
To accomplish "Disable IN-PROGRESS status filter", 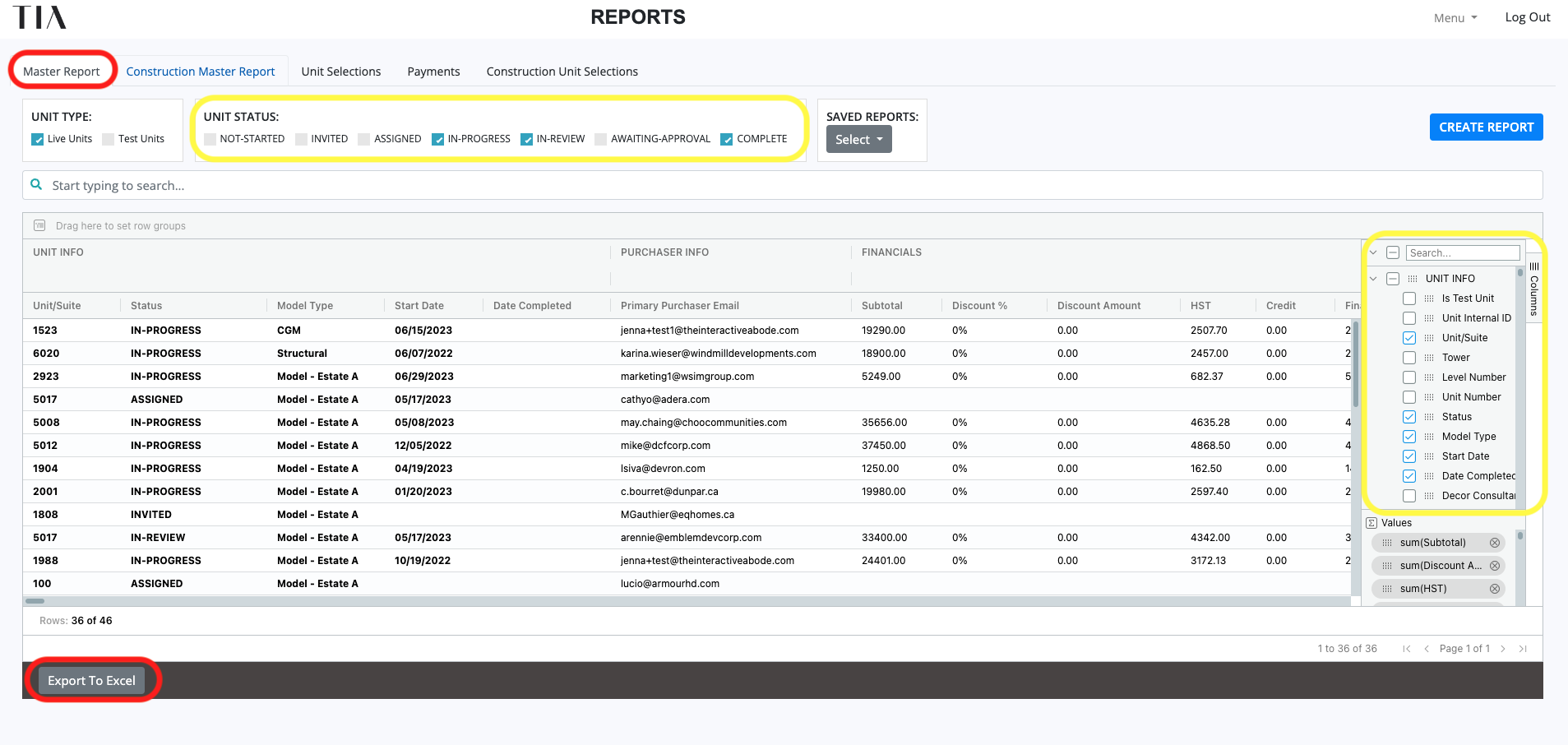I will pyautogui.click(x=438, y=139).
